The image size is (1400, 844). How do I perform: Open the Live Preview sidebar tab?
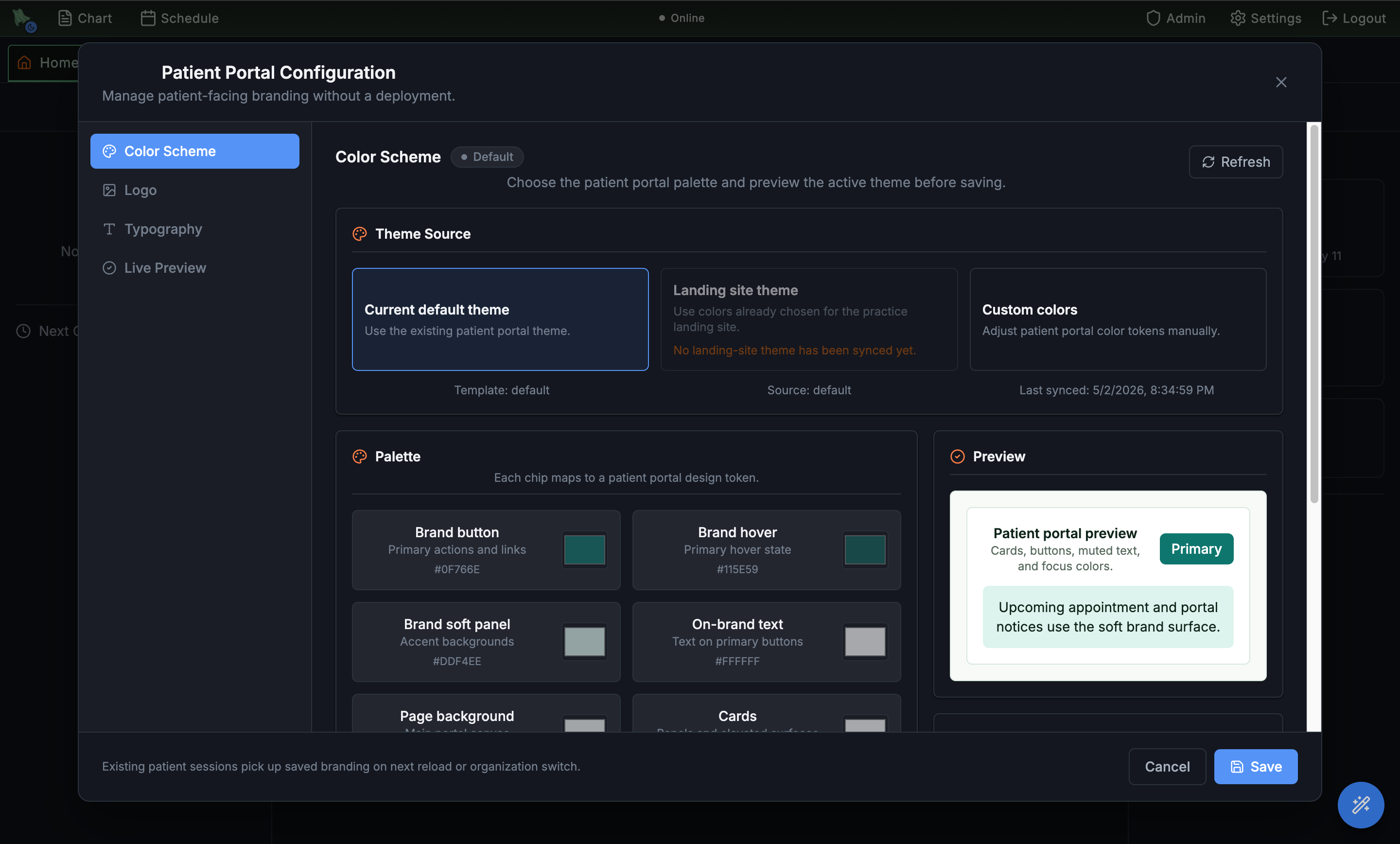tap(194, 268)
